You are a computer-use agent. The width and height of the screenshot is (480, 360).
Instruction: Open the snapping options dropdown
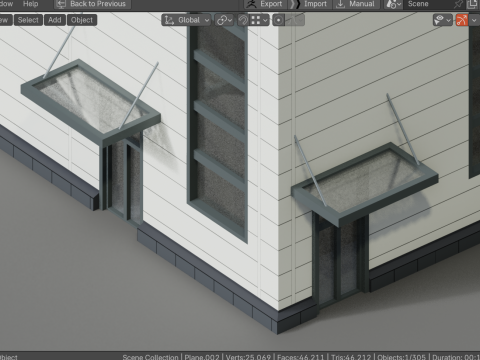coord(259,20)
